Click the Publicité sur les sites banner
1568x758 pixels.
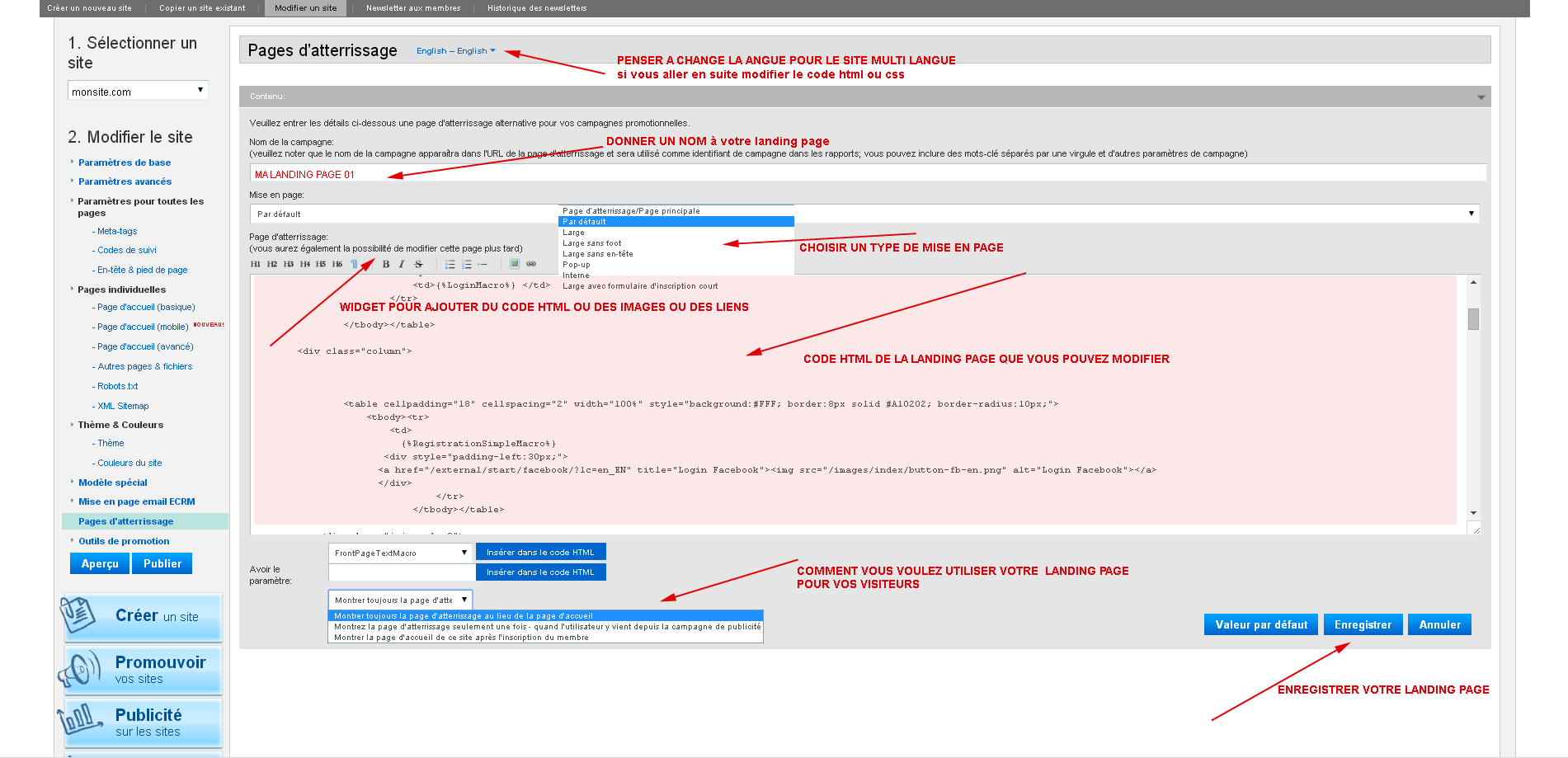[x=142, y=723]
